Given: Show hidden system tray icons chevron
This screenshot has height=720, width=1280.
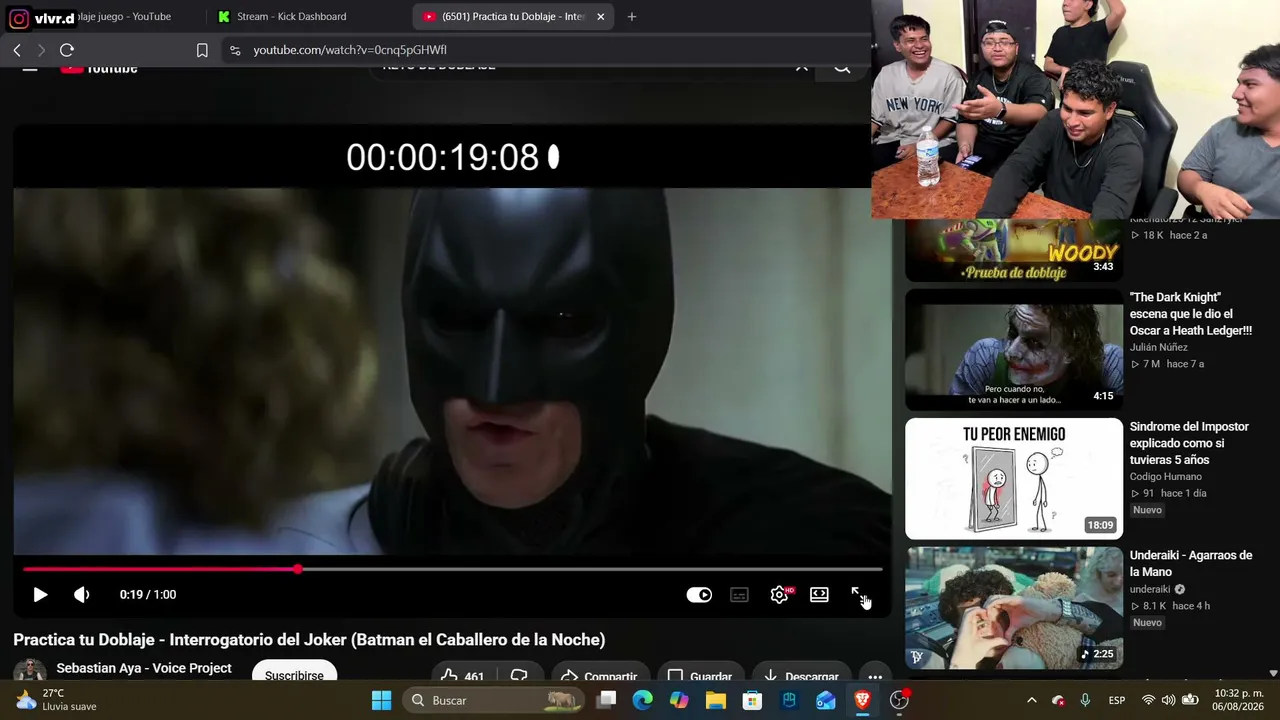Looking at the screenshot, I should pyautogui.click(x=1032, y=700).
